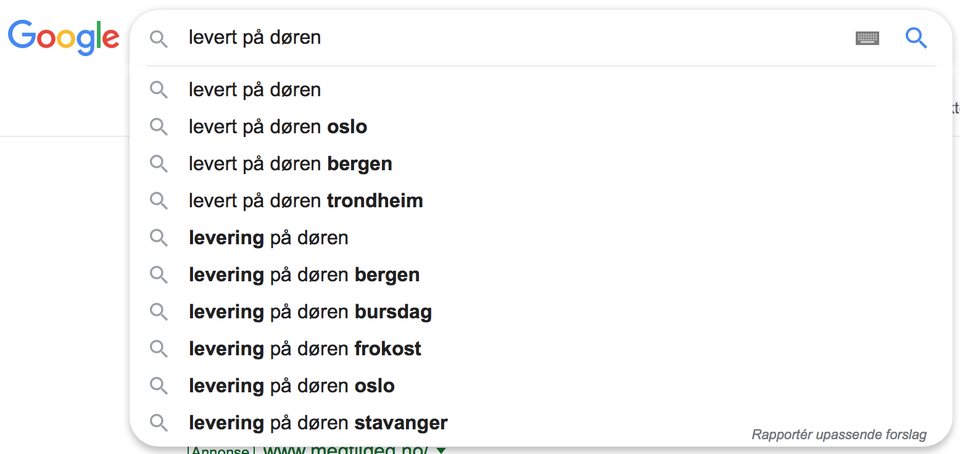Click magnifier icon beside 'levering på døren frokost'

click(x=159, y=349)
